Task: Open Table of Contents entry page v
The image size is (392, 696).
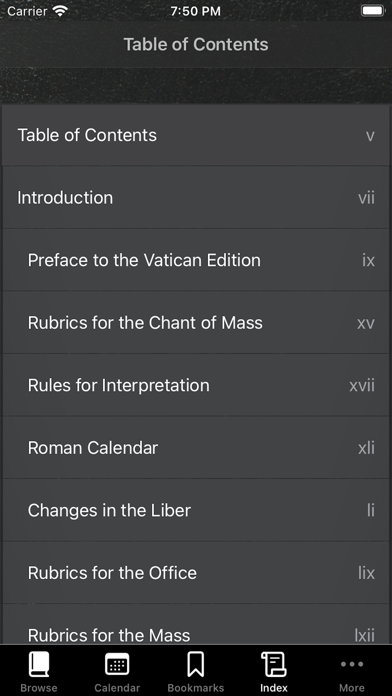Action: click(196, 135)
